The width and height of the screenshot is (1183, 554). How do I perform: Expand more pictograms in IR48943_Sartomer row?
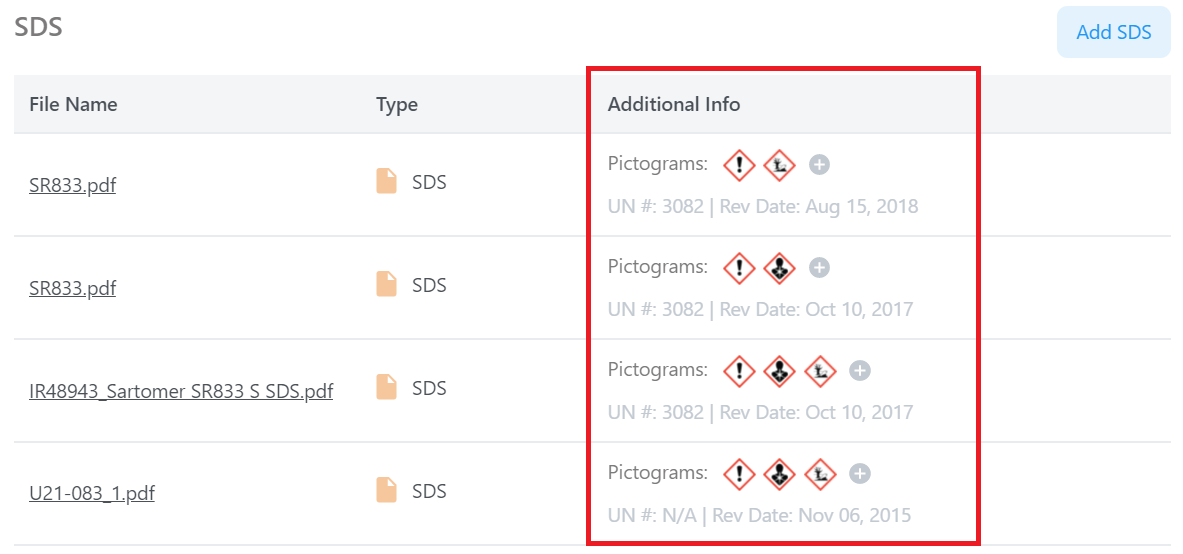coord(860,371)
